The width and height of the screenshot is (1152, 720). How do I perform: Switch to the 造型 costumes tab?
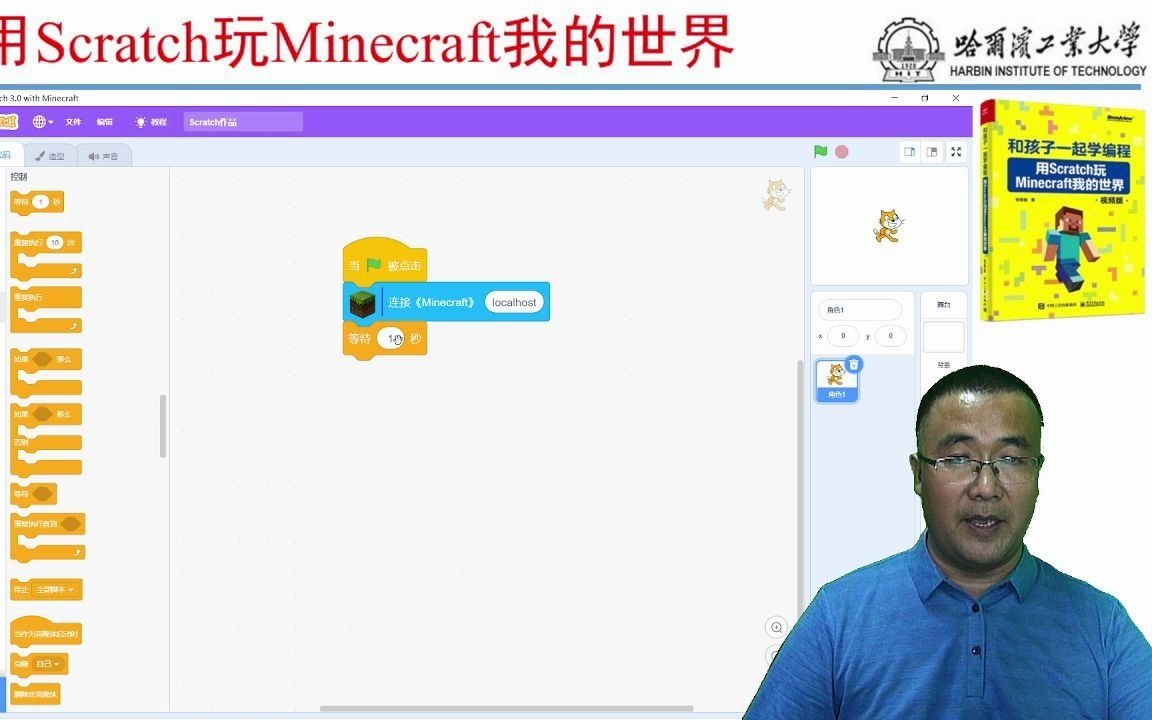coord(51,155)
